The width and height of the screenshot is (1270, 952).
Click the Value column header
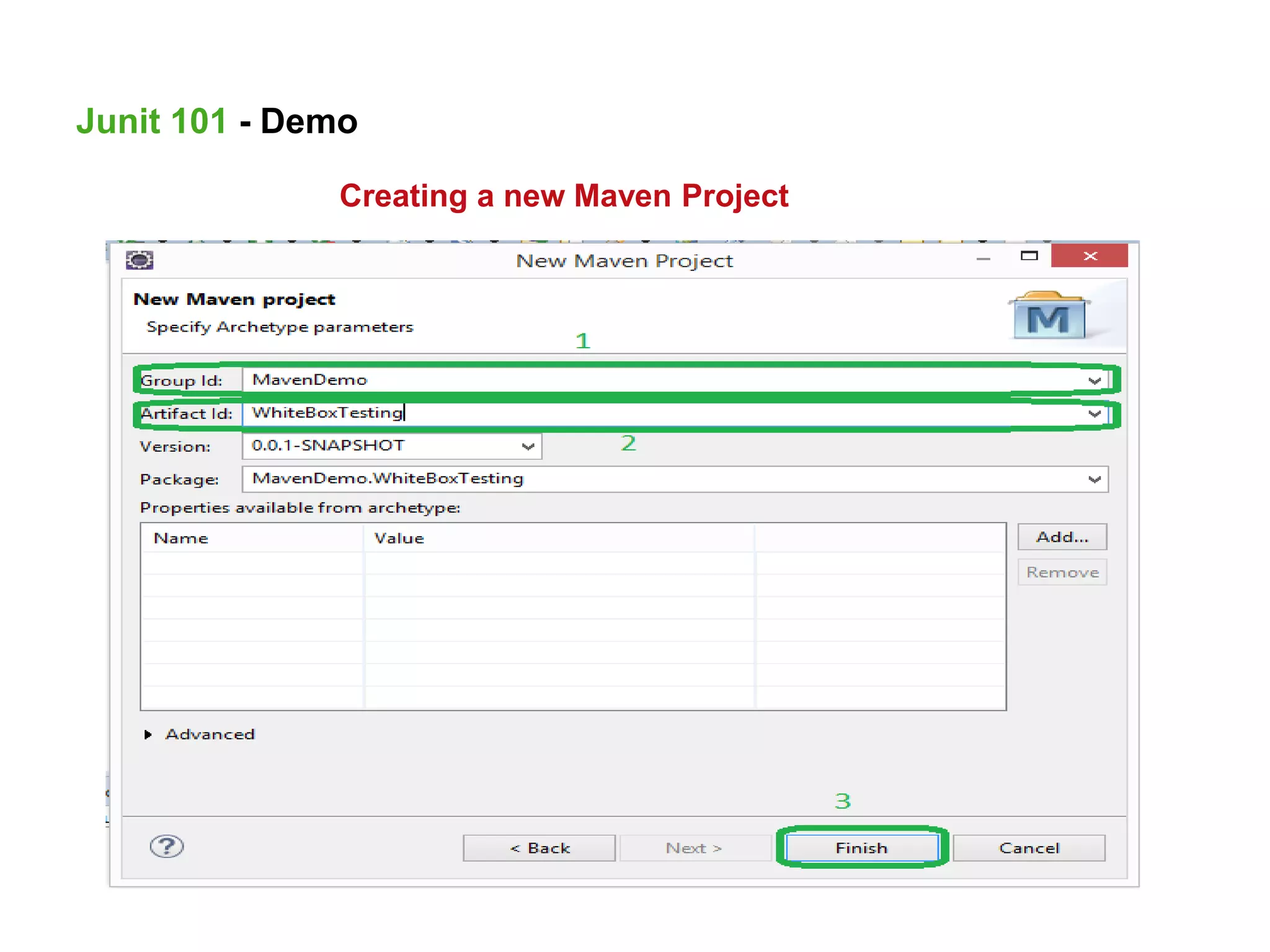(x=559, y=538)
